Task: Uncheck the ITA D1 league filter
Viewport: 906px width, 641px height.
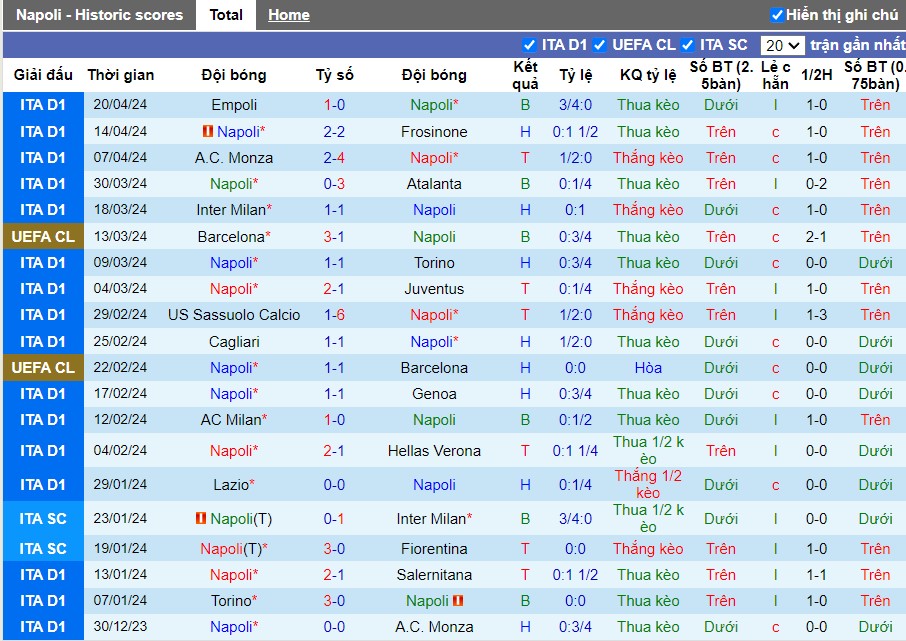Action: (x=529, y=45)
